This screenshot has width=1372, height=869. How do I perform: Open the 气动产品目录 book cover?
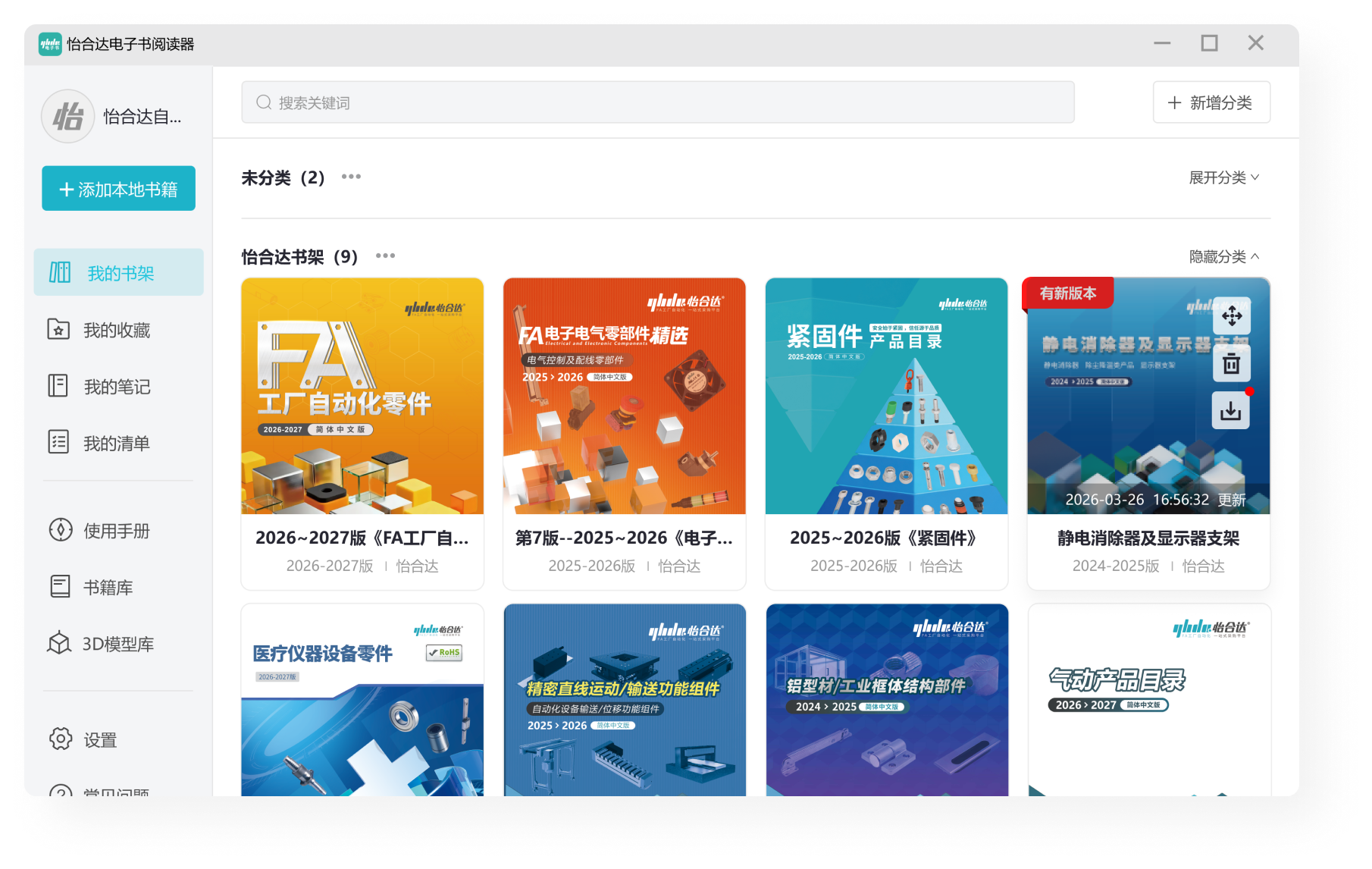tap(1149, 700)
